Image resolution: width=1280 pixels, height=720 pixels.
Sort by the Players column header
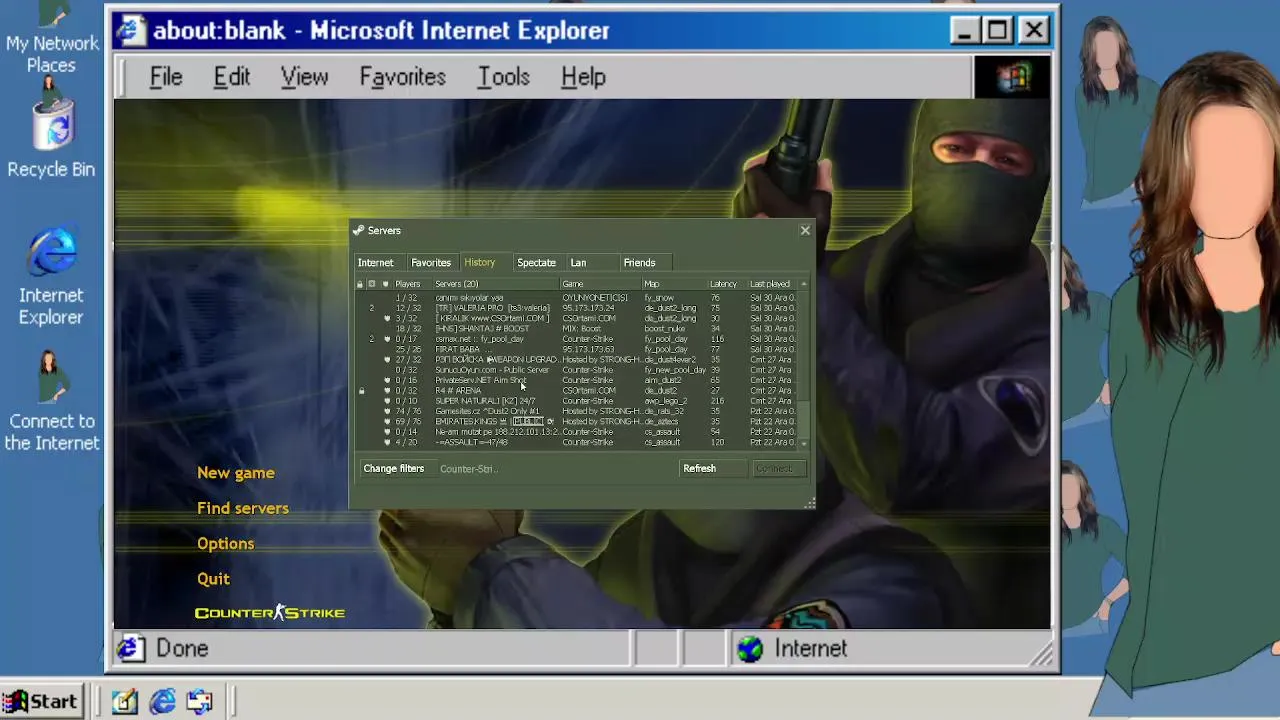(x=412, y=284)
